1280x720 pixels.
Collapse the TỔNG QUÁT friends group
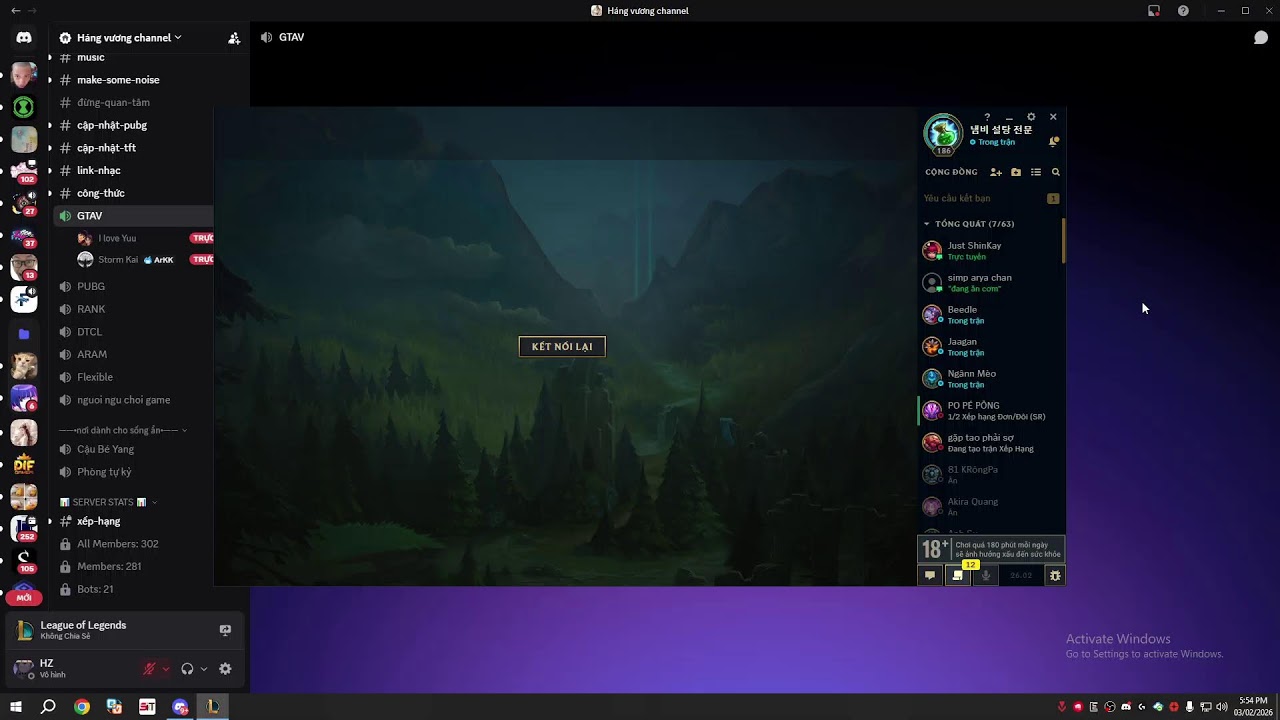tap(969, 224)
